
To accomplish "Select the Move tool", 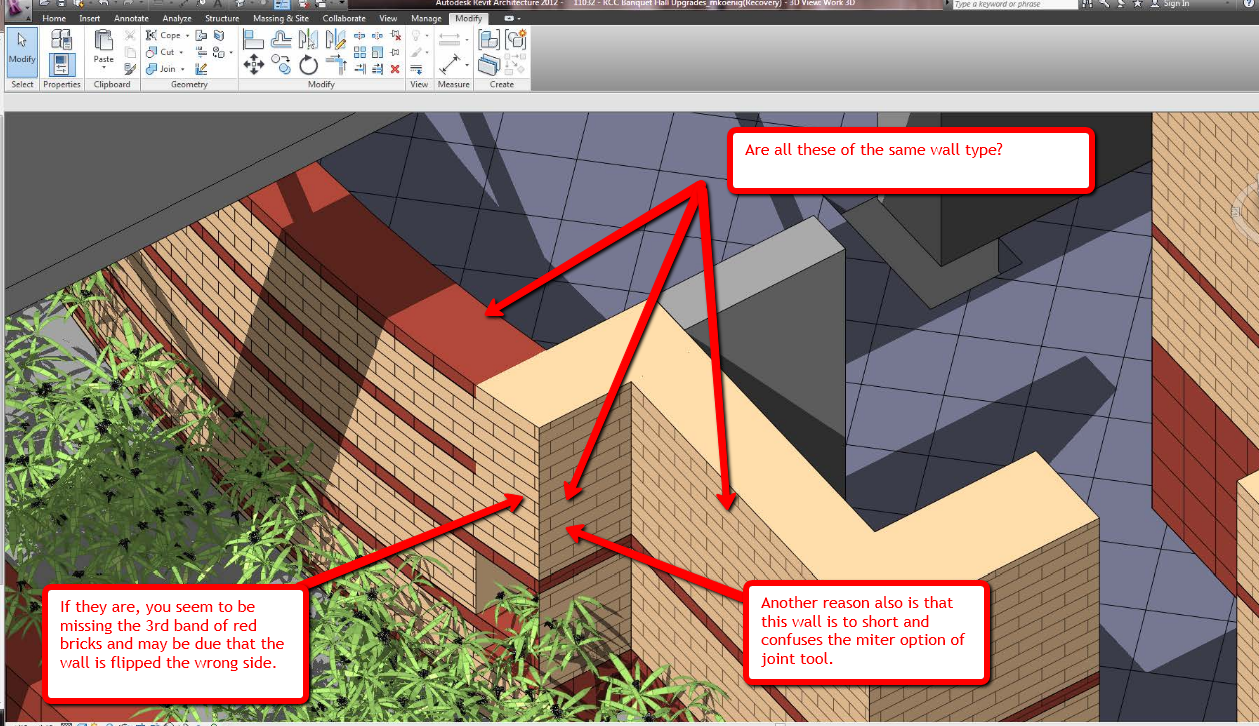I will 254,65.
